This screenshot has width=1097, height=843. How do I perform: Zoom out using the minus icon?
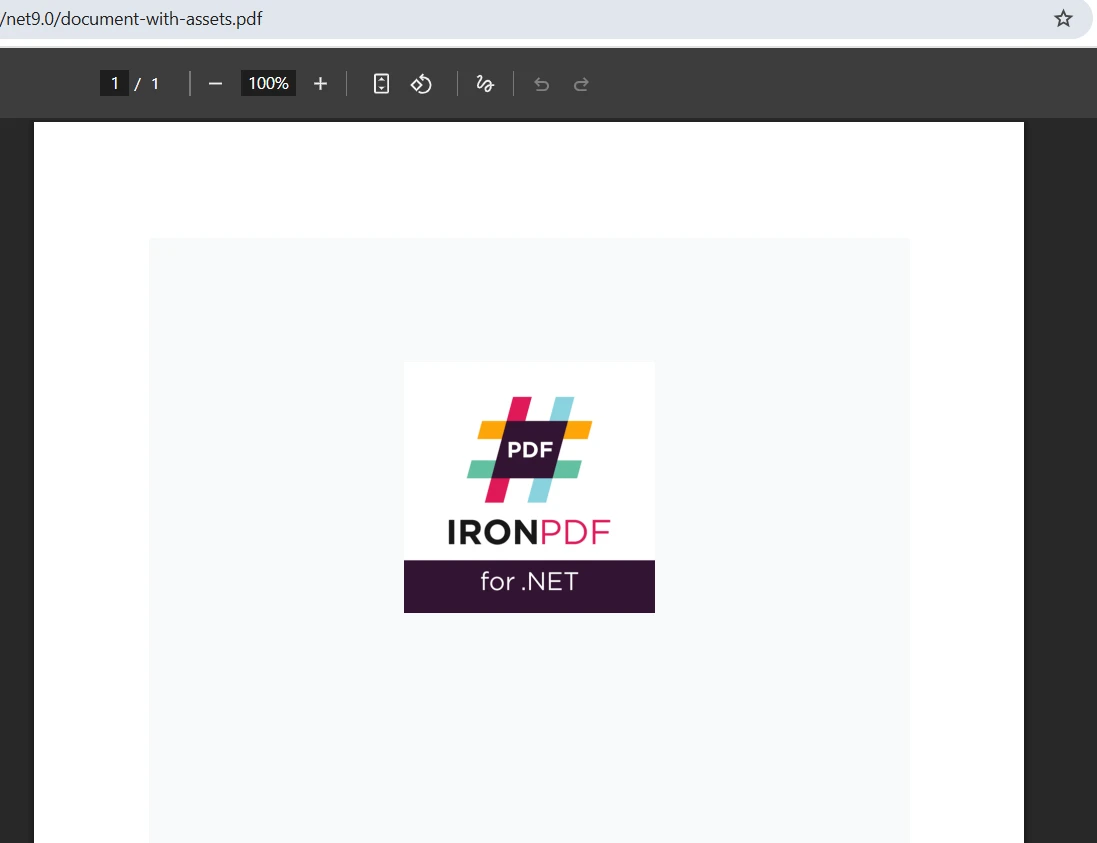(x=215, y=83)
